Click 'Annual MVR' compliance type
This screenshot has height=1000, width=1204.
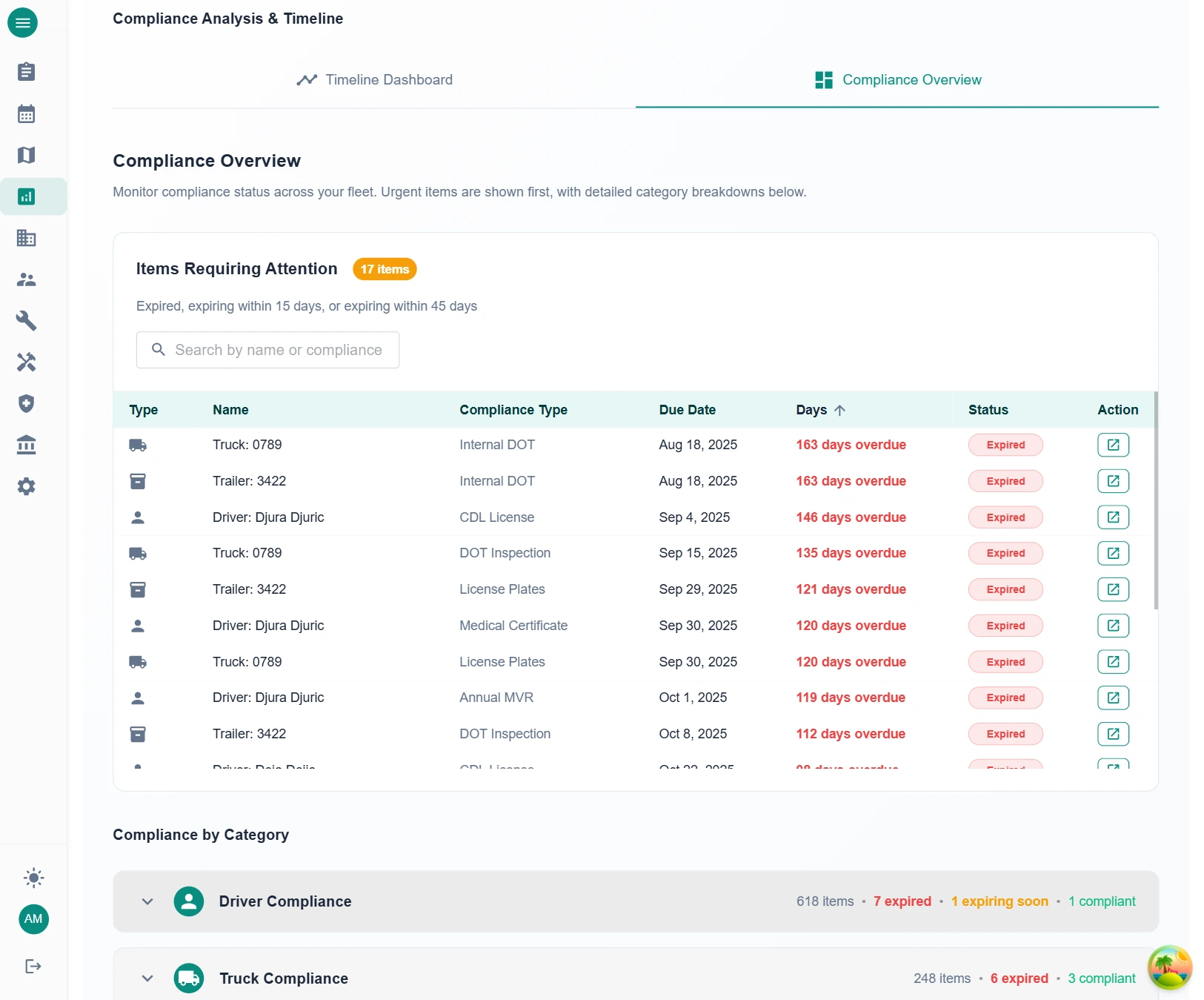click(x=496, y=698)
